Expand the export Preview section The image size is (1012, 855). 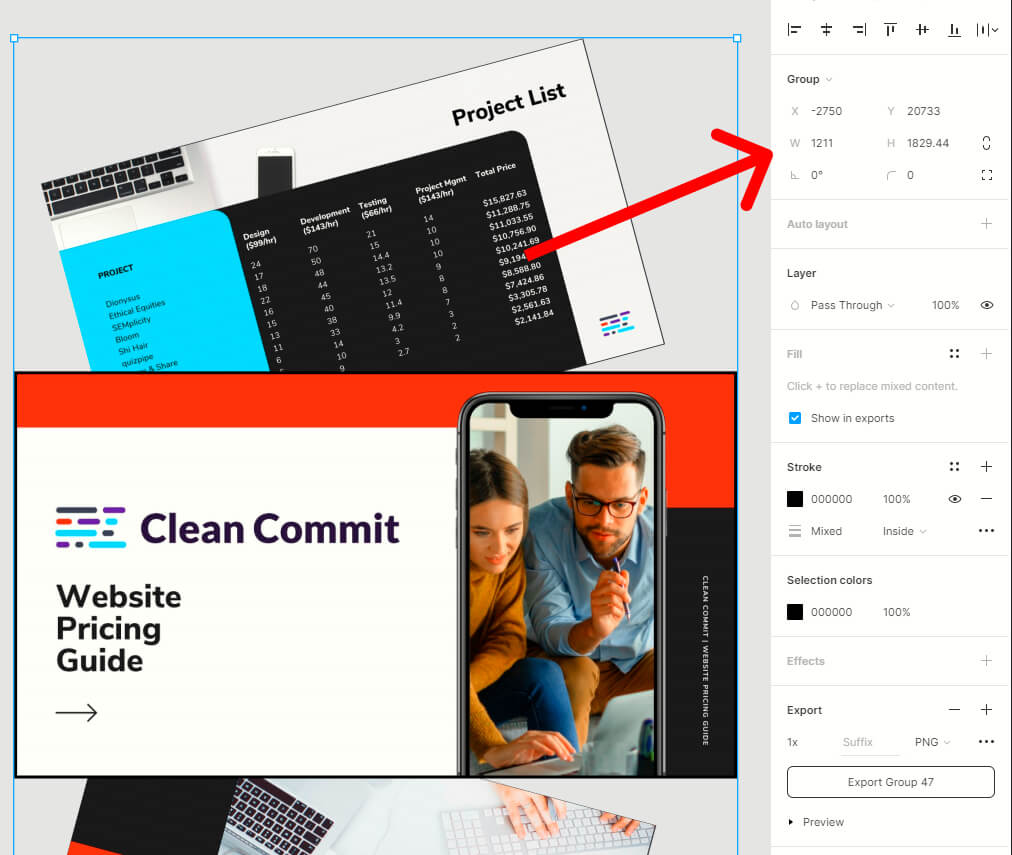pyautogui.click(x=816, y=822)
